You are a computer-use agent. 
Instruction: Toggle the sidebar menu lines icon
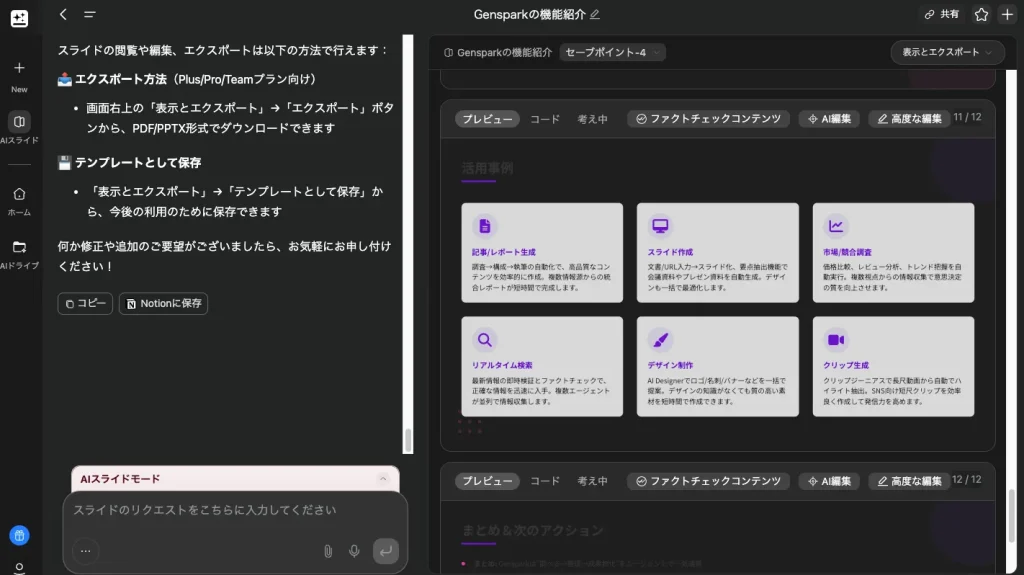pos(89,14)
